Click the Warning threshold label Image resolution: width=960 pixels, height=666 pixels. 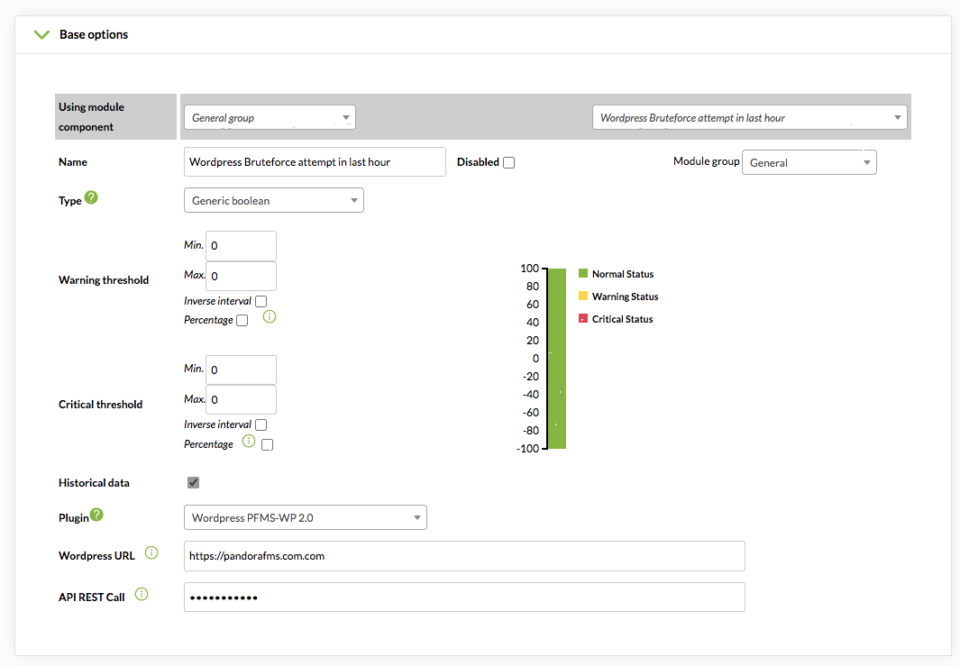[x=103, y=280]
